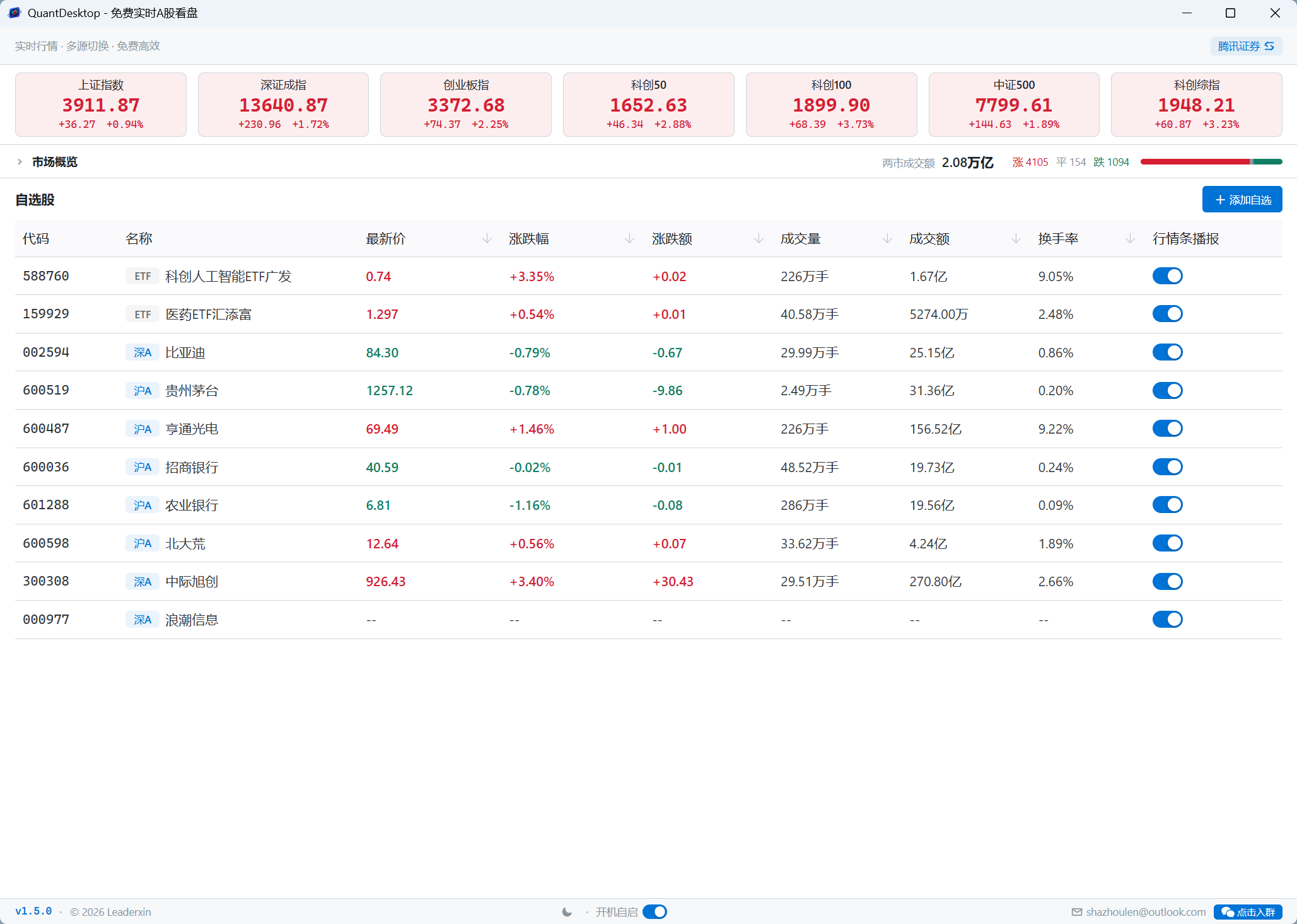Sort by 涨跌额 arrow icon
Image resolution: width=1297 pixels, height=924 pixels.
click(759, 239)
